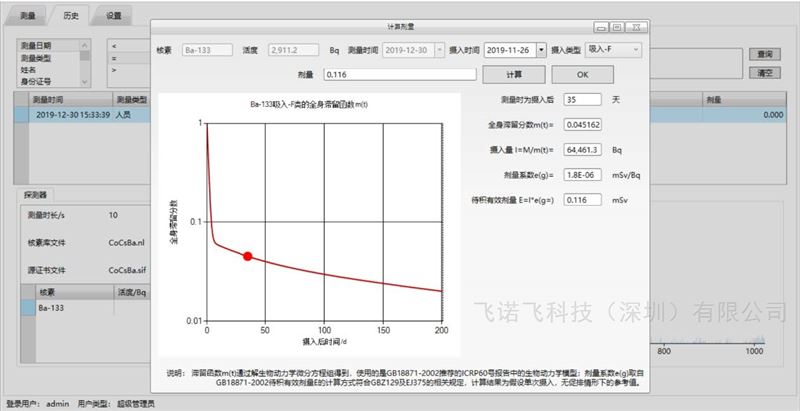Image resolution: width=800 pixels, height=411 pixels.
Task: Click the 清空 button
Action: tap(765, 72)
